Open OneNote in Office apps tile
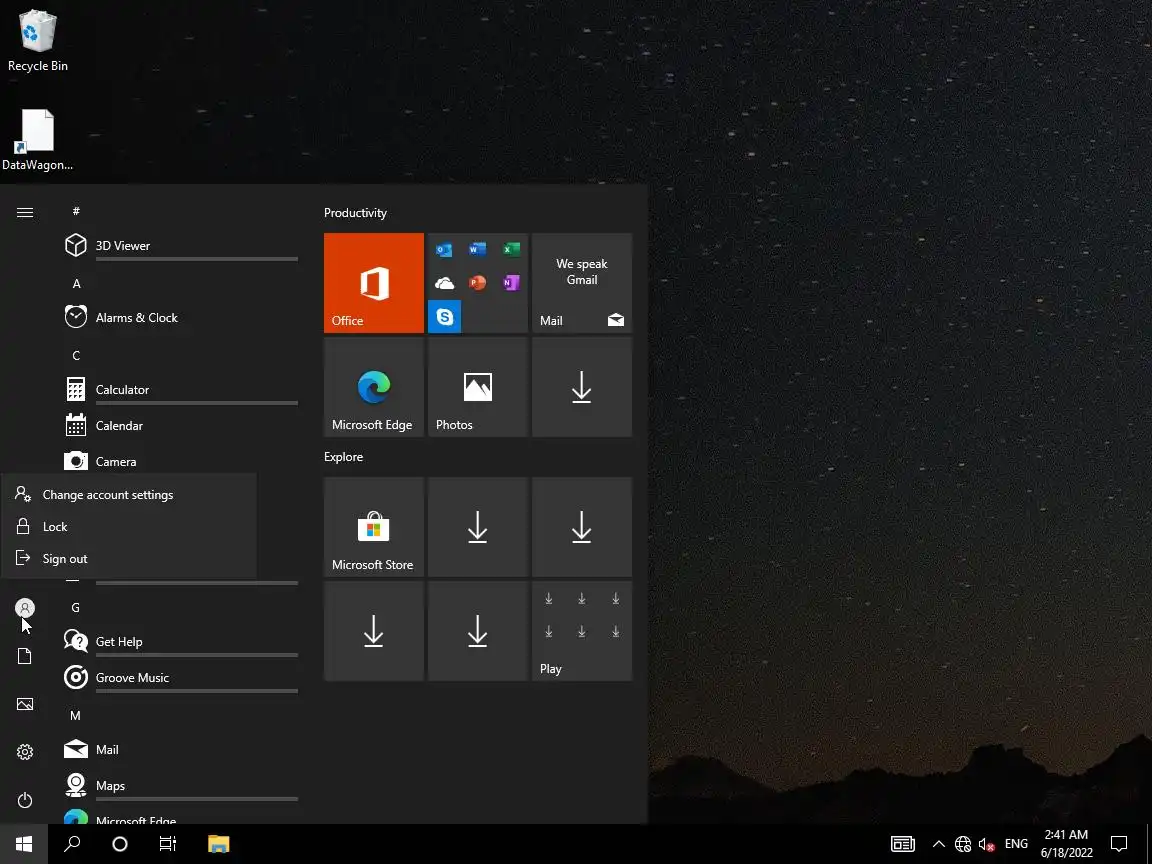This screenshot has height=864, width=1152. [511, 283]
